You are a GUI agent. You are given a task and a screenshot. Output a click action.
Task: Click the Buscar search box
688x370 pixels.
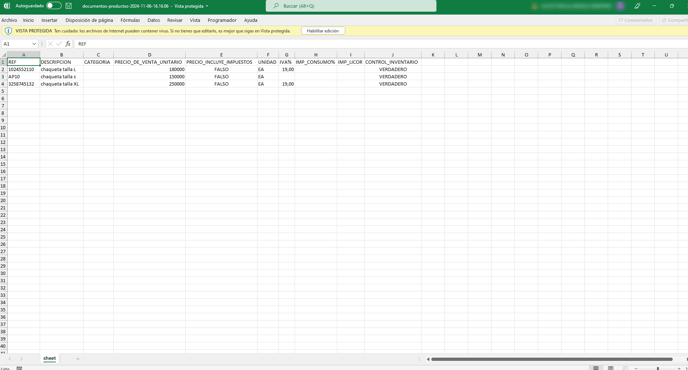pyautogui.click(x=351, y=6)
